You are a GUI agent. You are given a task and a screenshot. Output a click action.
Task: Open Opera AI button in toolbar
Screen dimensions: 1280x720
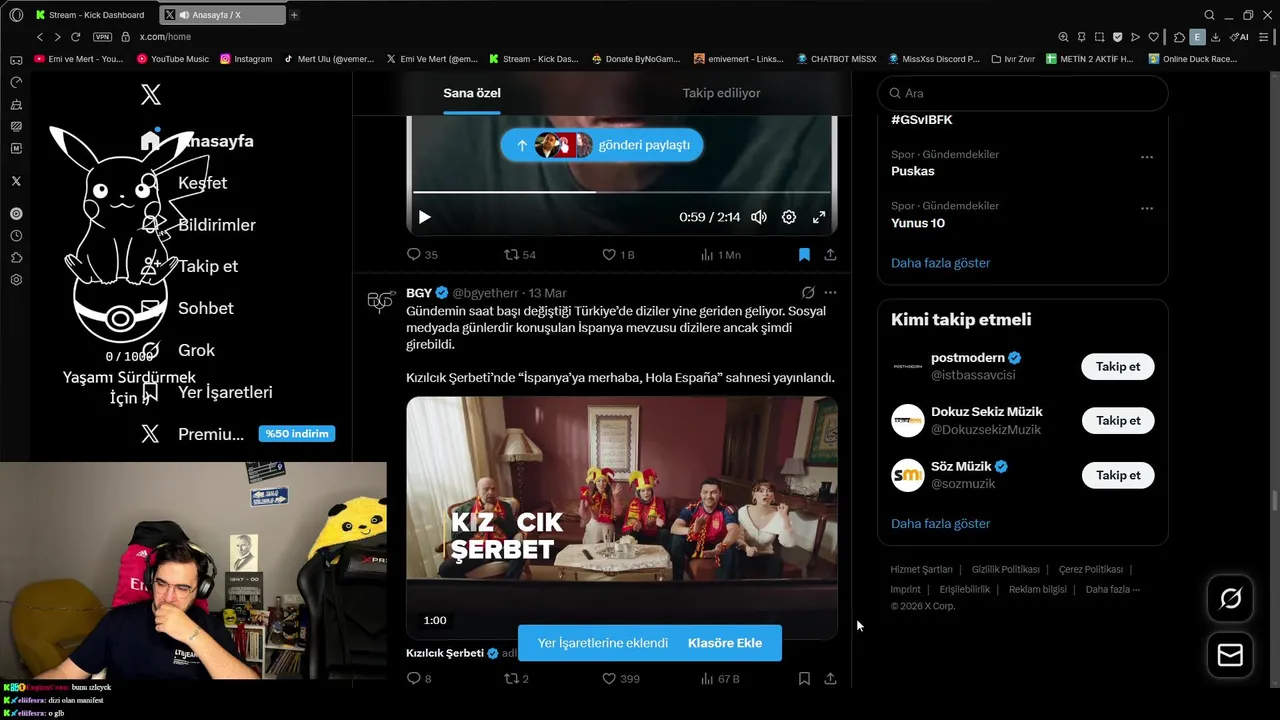[1238, 37]
